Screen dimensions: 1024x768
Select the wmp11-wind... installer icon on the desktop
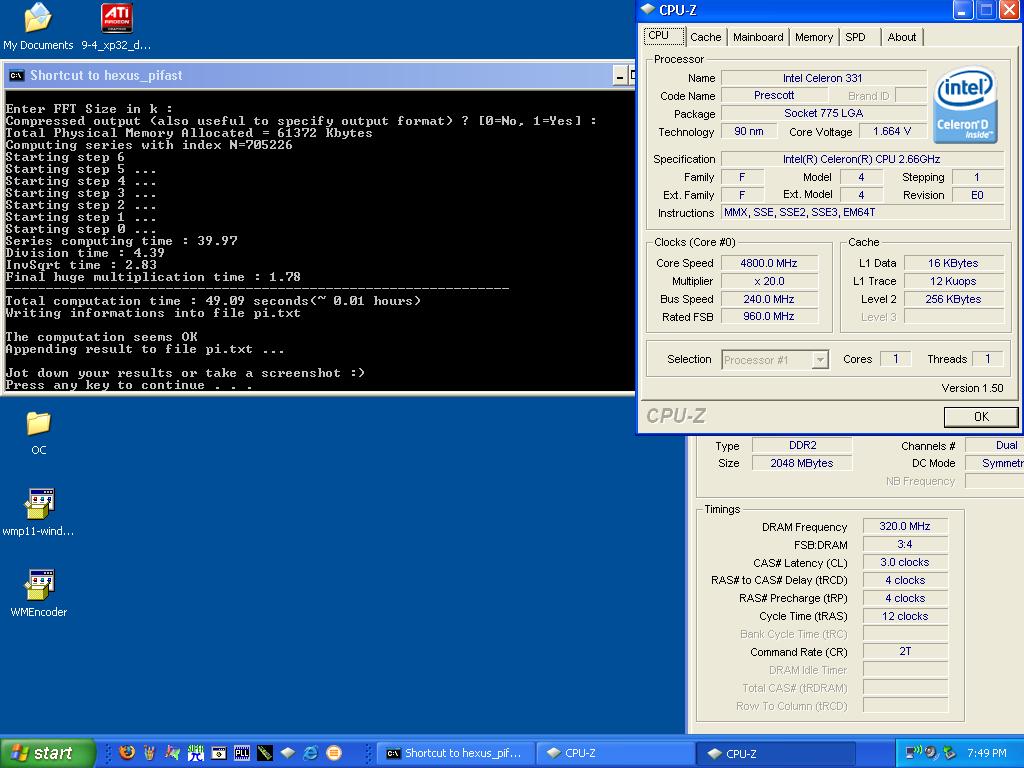point(39,513)
